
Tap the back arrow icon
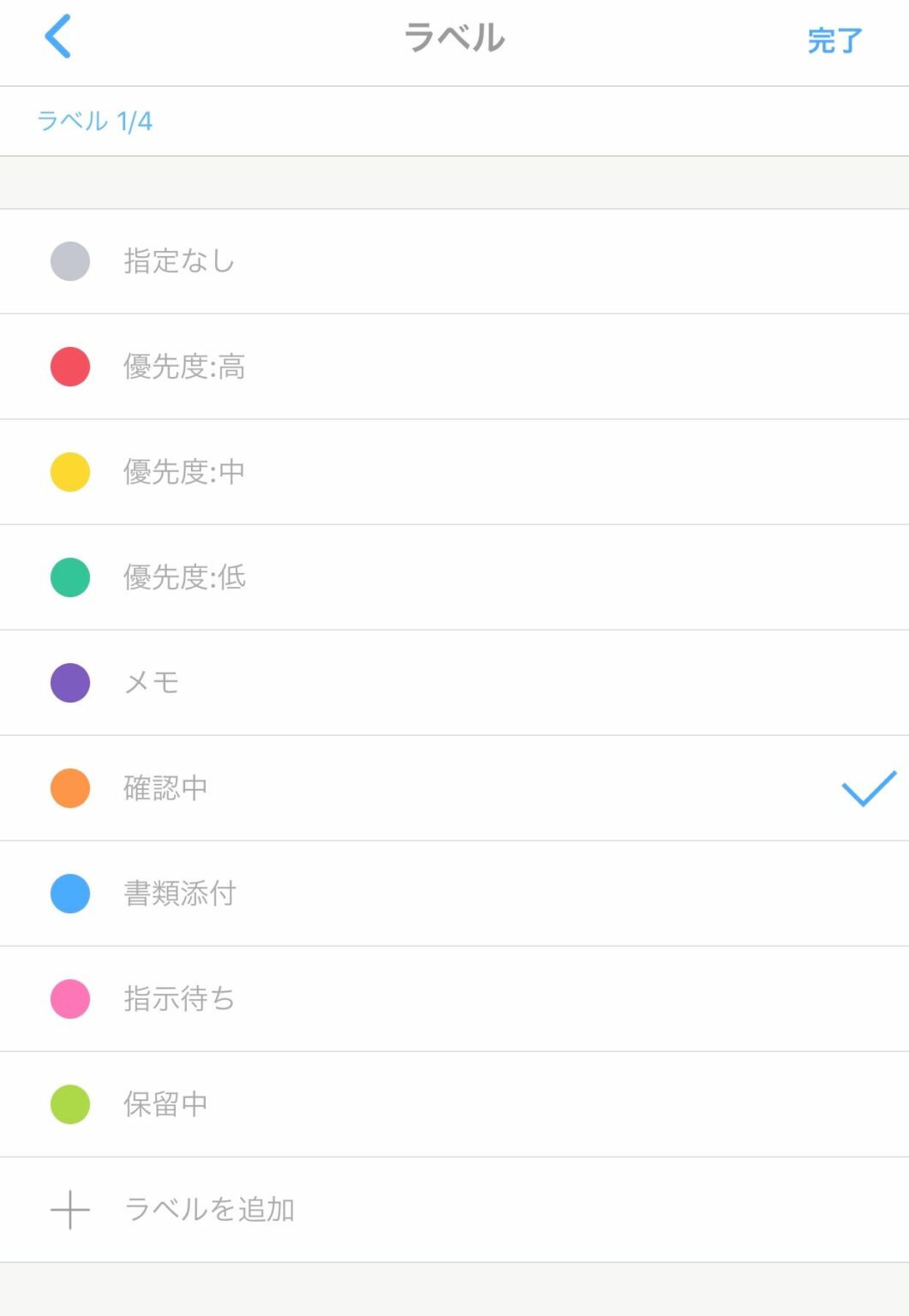[x=57, y=37]
